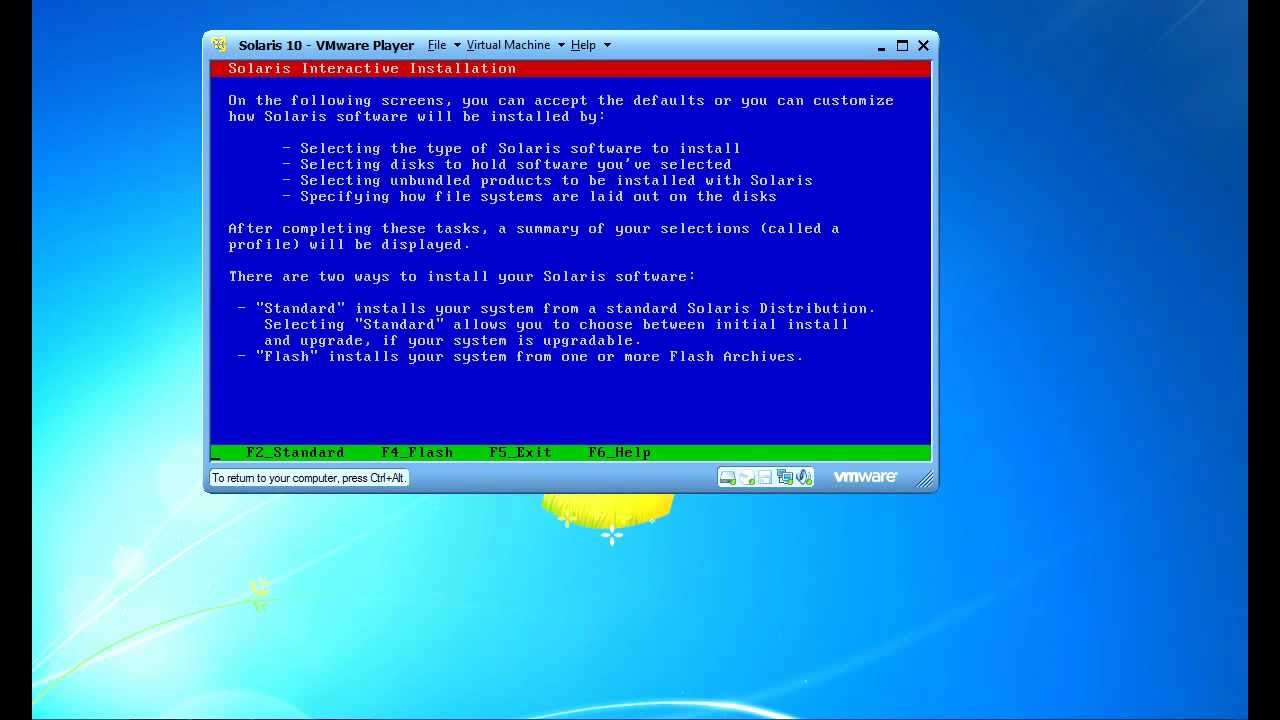Close the Solaris 10 VMware Player window
Image resolution: width=1280 pixels, height=720 pixels.
point(923,45)
